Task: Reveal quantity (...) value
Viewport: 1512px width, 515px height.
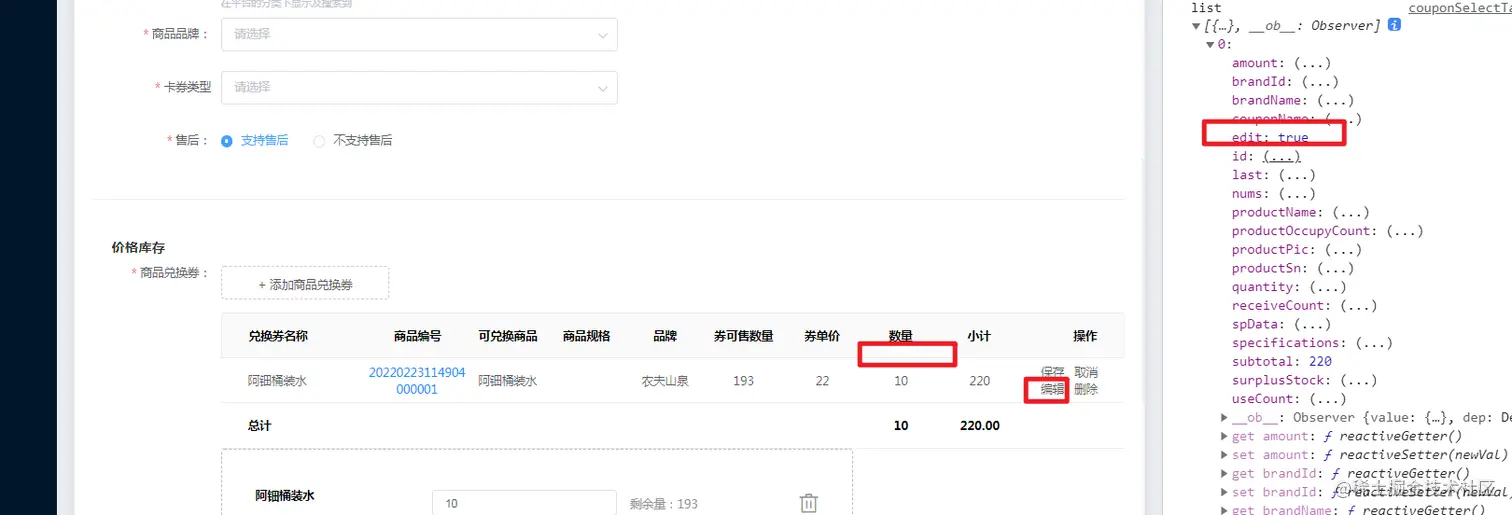Action: tap(1326, 287)
